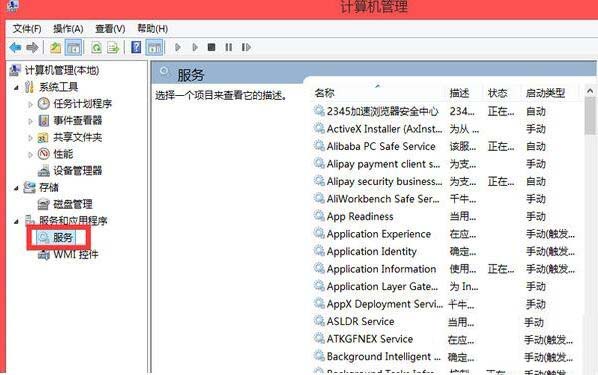Viewport: 598px width, 375px height.
Task: Expand the 事件查看器 node arrow
Action: 31,121
